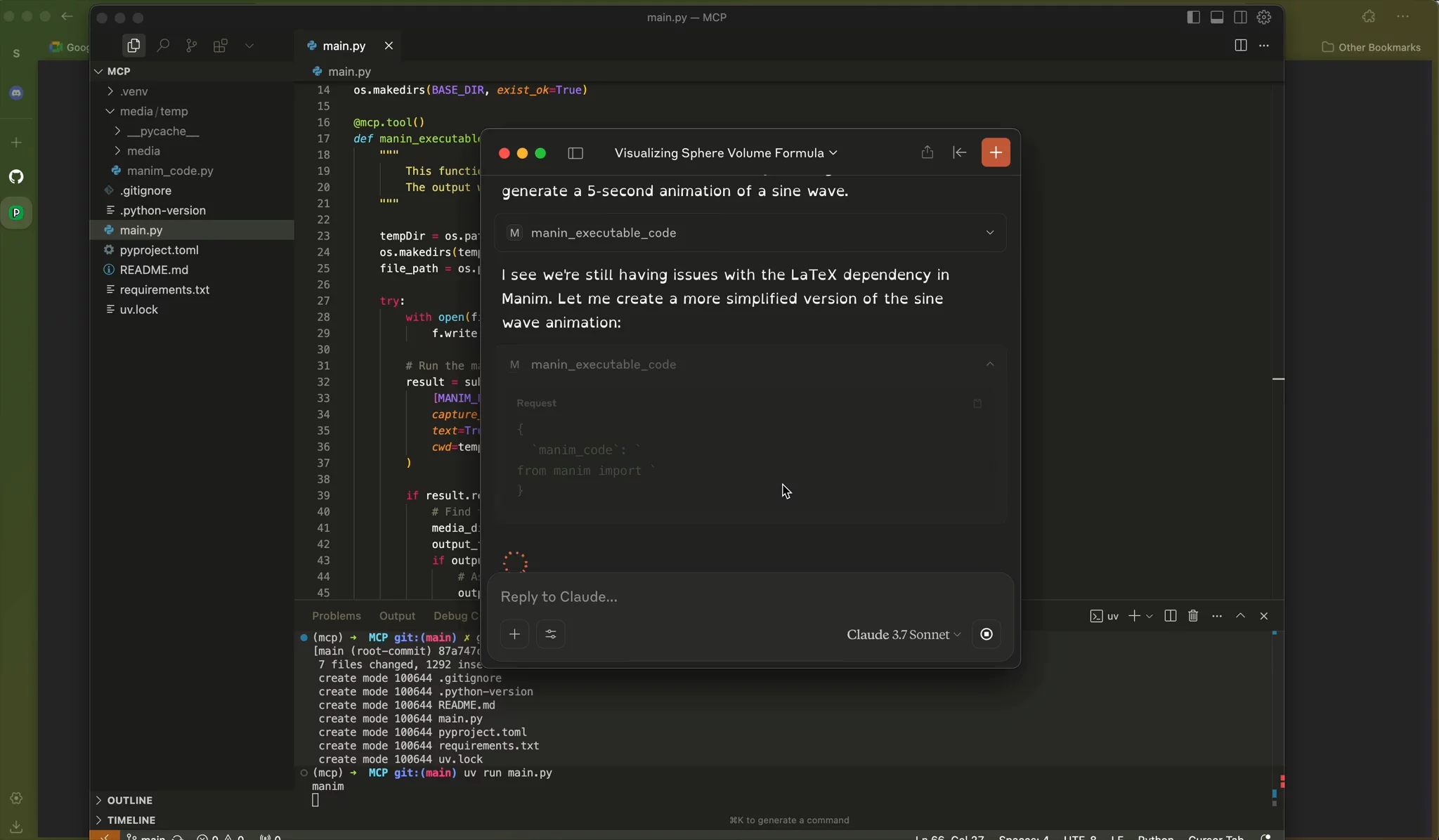The height and width of the screenshot is (840, 1439).
Task: Click the share icon in Claude header
Action: [927, 152]
